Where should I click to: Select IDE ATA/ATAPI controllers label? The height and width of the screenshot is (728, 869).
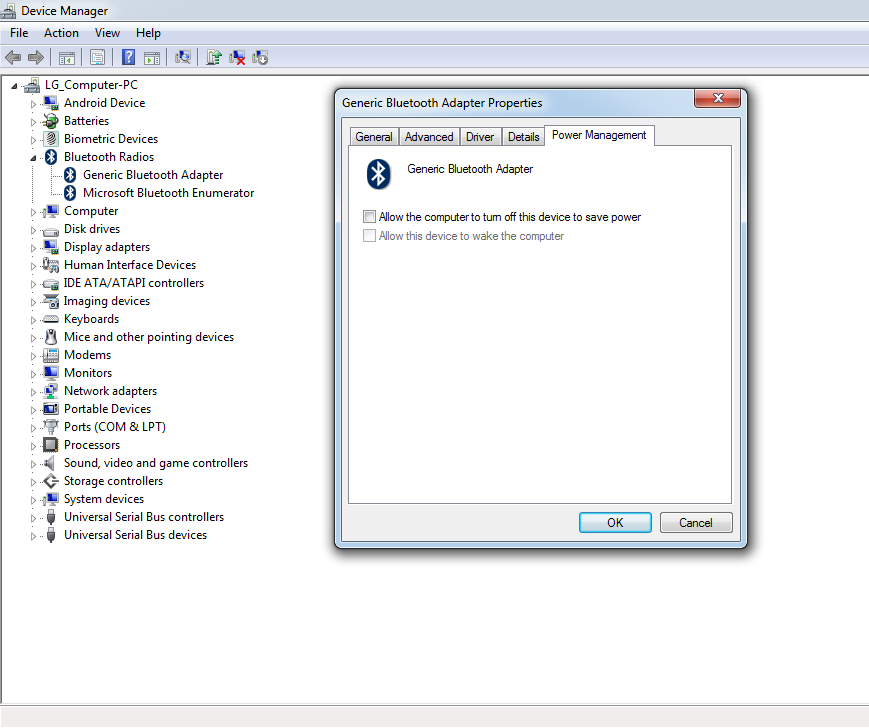[x=134, y=283]
